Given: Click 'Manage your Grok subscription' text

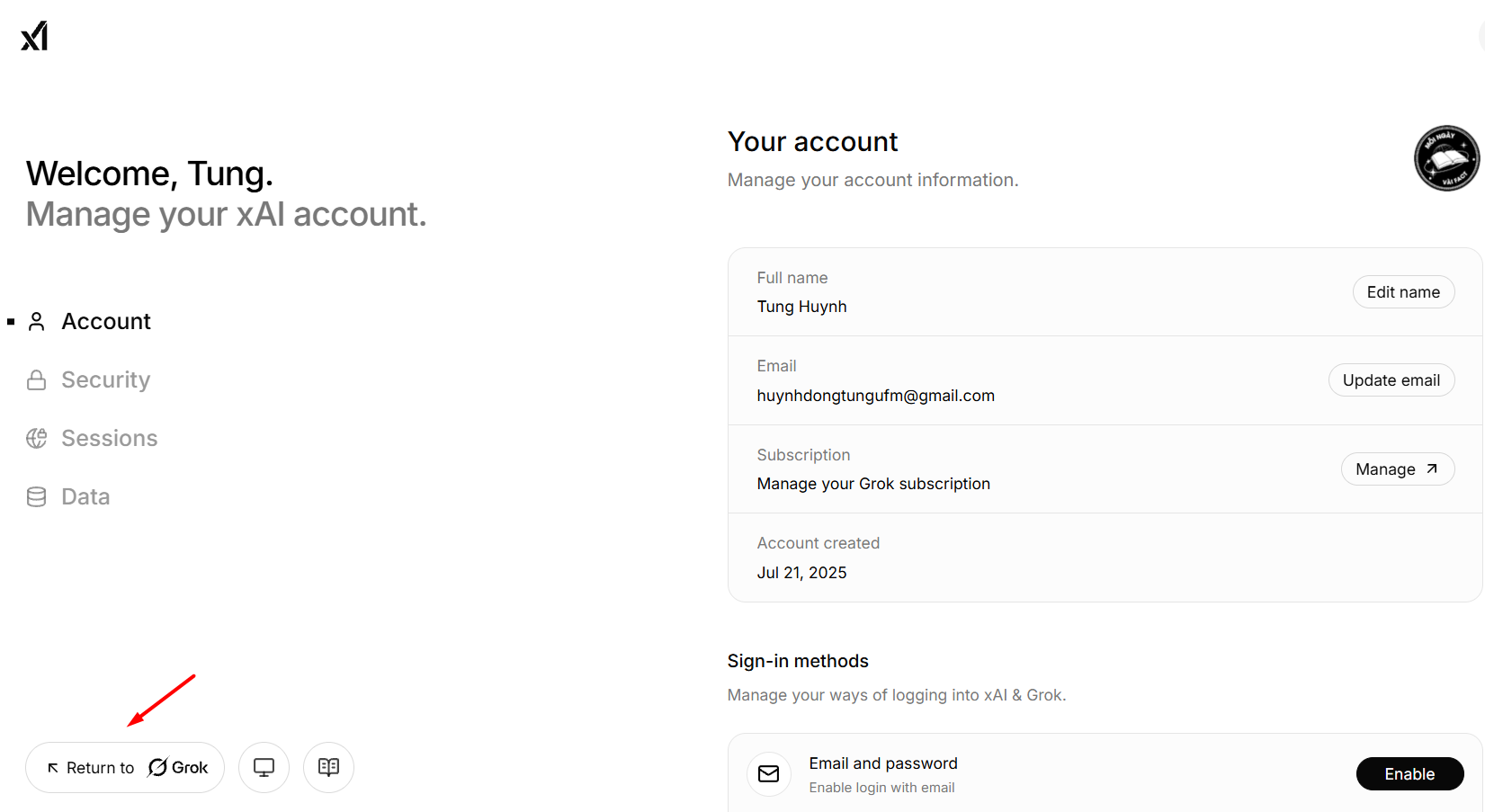Looking at the screenshot, I should [873, 484].
